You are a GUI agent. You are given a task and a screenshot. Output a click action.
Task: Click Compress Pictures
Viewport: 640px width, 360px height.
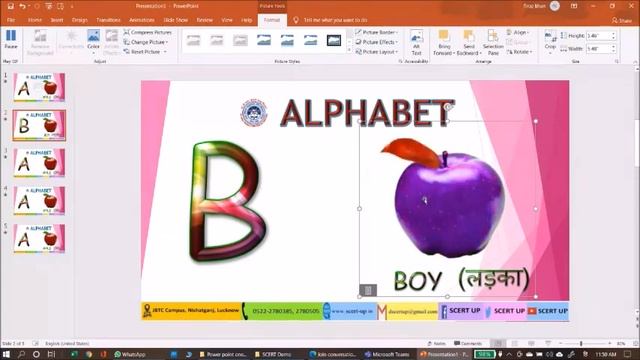tap(148, 32)
